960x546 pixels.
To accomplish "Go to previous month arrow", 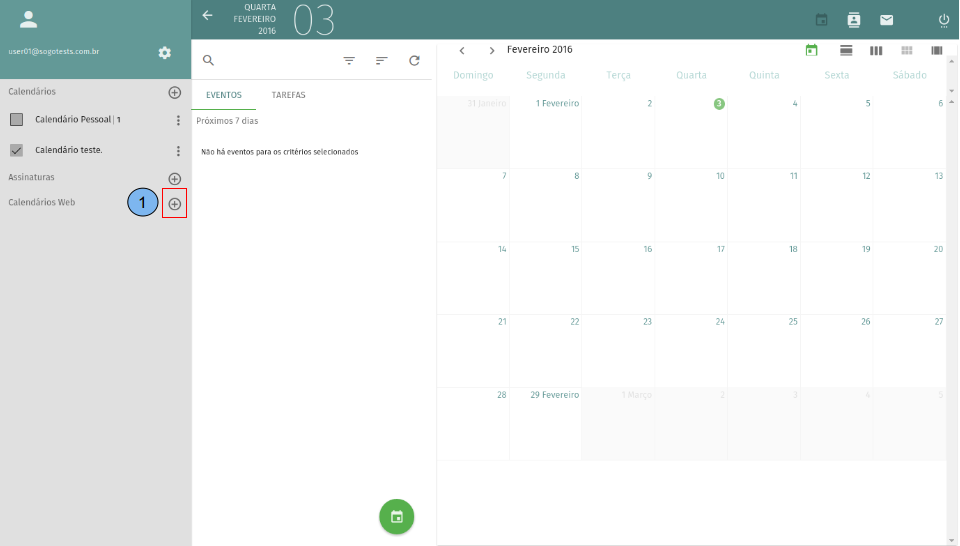I will click(462, 50).
